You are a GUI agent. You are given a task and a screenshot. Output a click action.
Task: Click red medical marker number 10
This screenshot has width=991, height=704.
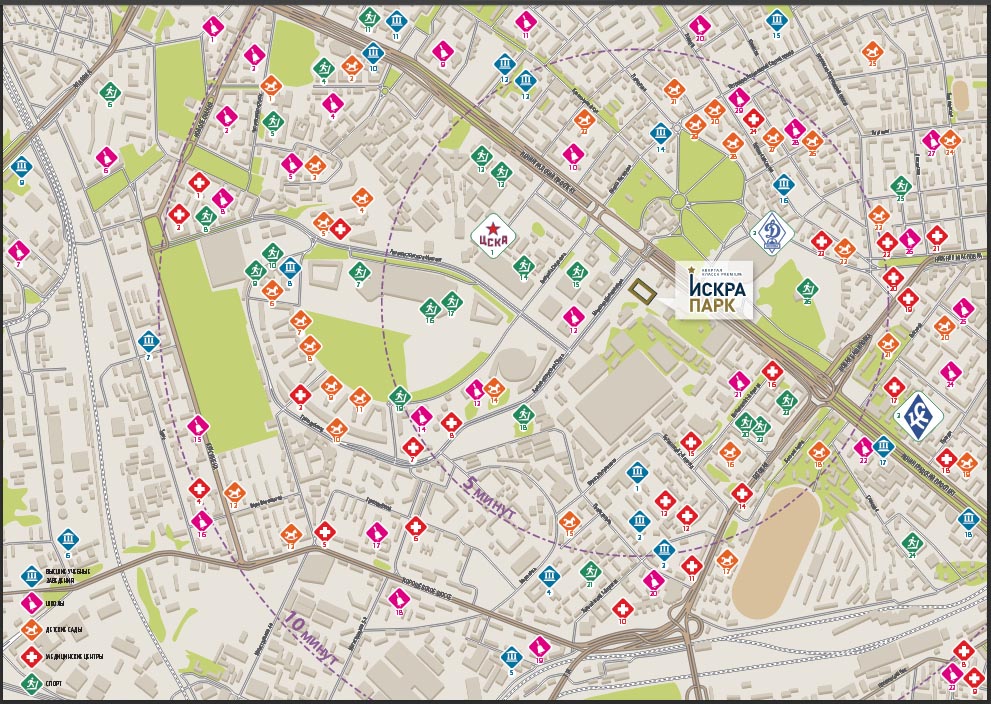(x=623, y=609)
